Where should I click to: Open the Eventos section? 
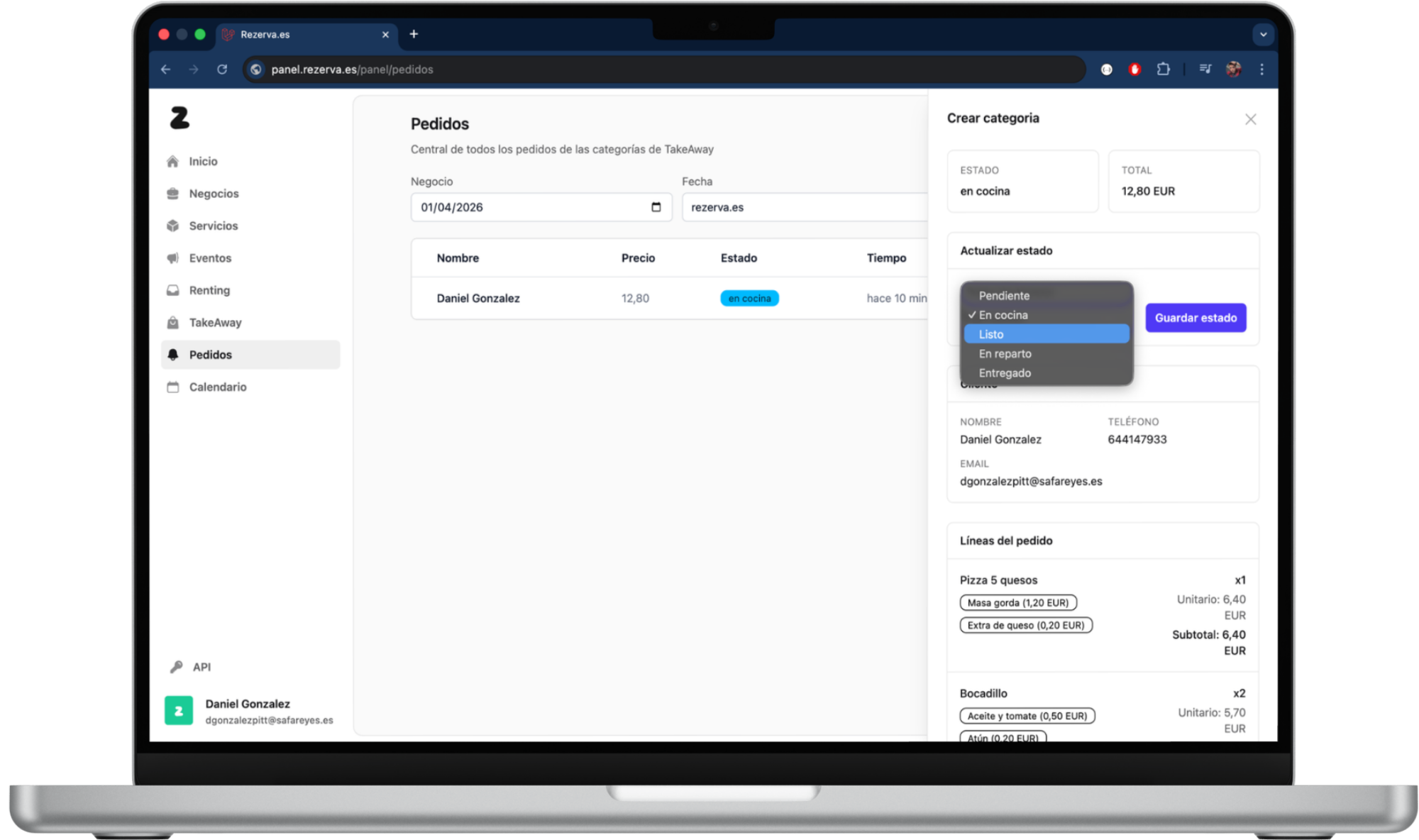pyautogui.click(x=210, y=258)
